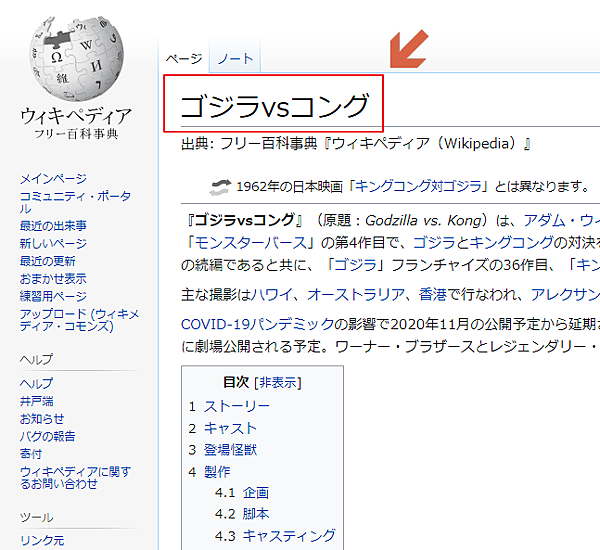Follow キングコング対ゴジラ hatnote link

click(418, 186)
